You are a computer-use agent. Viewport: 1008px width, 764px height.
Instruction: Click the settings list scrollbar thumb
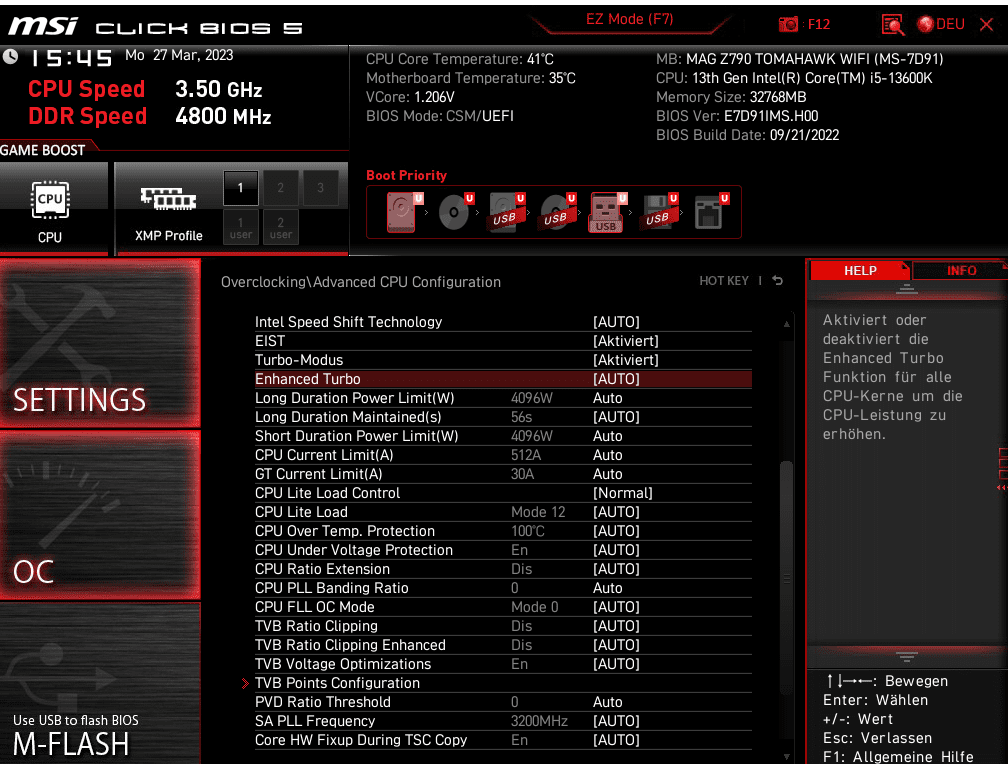786,579
